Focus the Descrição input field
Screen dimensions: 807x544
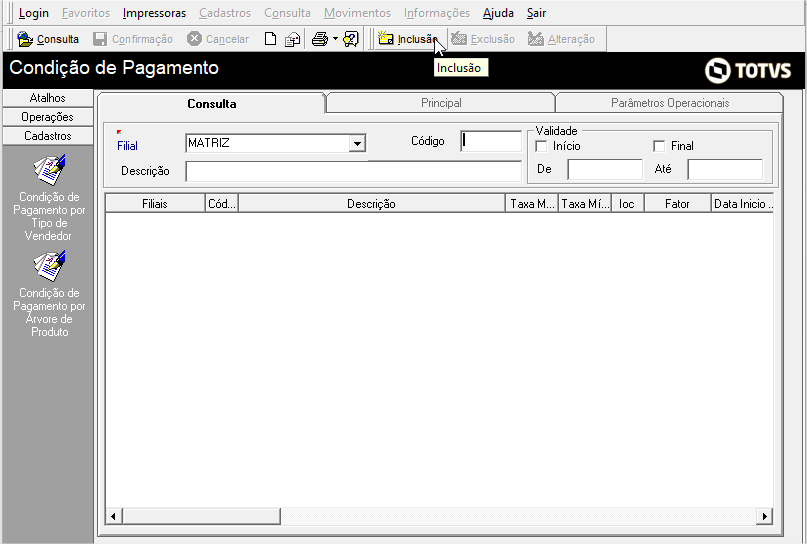(x=354, y=171)
